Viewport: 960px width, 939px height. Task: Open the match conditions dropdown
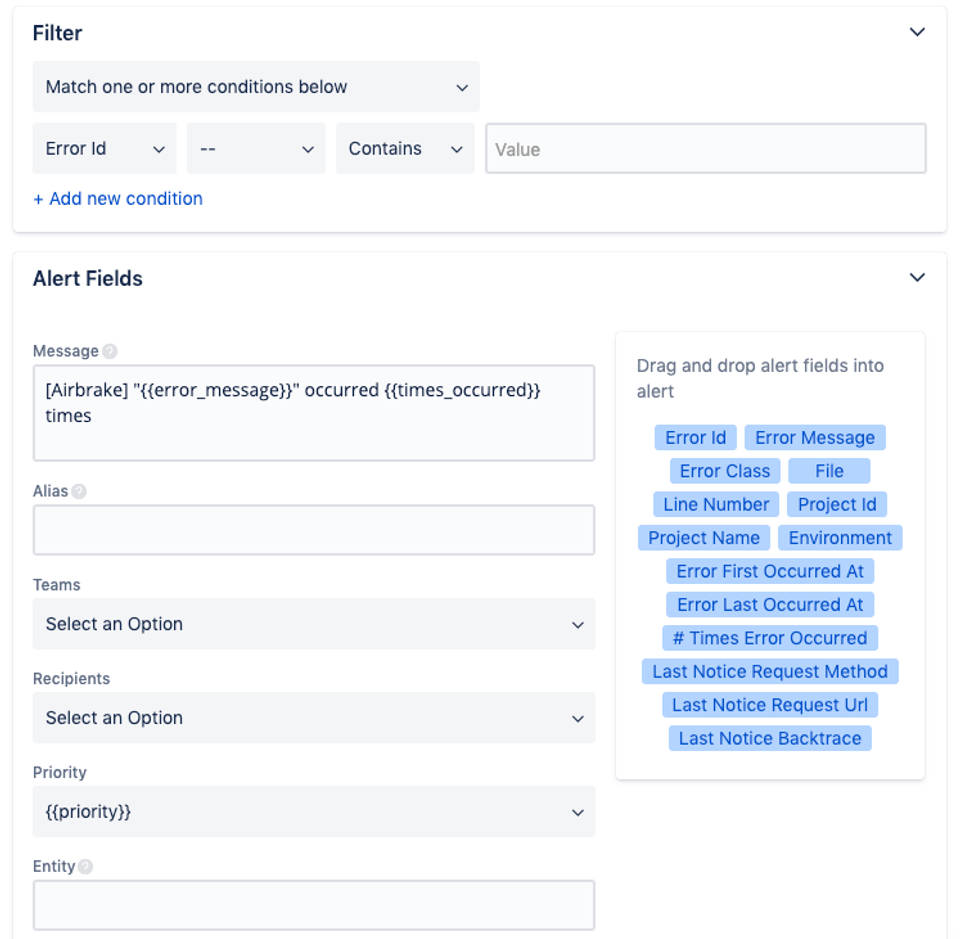click(256, 87)
